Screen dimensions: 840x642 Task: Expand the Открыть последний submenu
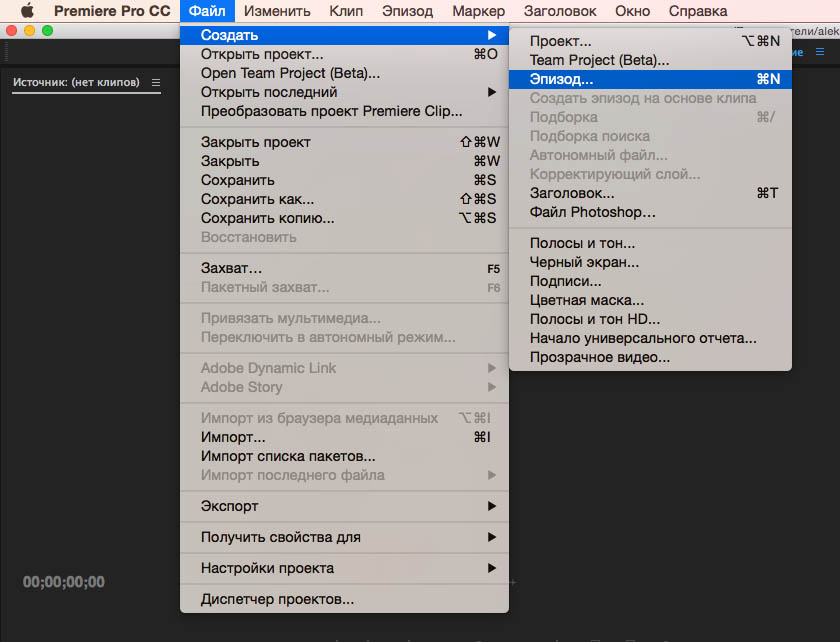344,92
